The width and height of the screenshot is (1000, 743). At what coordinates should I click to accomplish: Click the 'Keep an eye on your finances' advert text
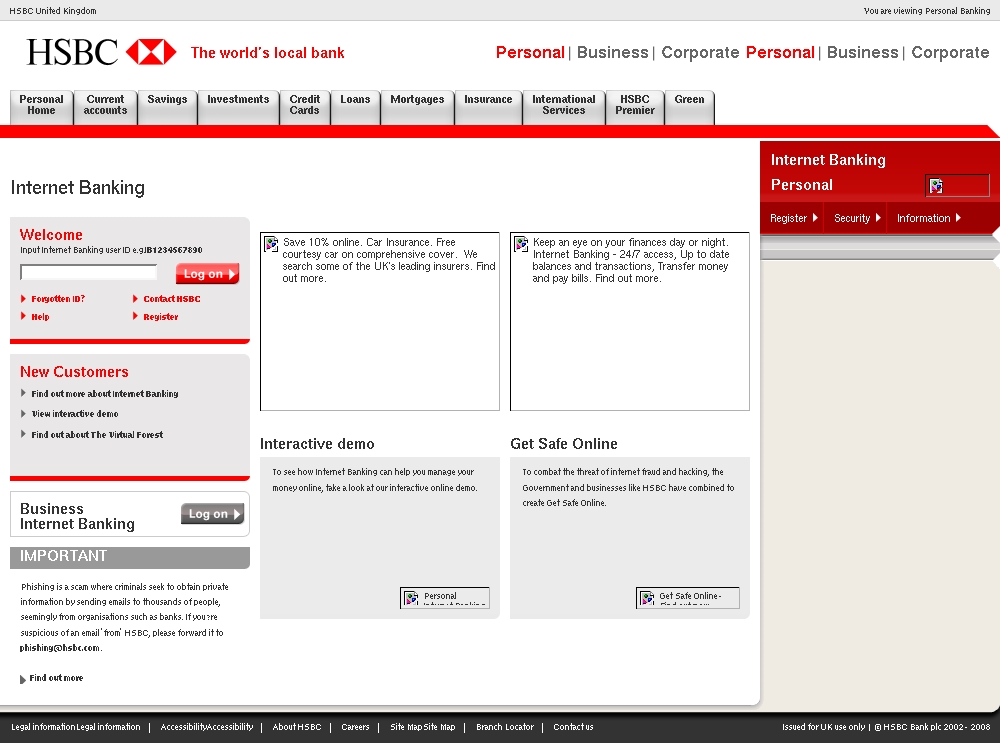coord(631,260)
